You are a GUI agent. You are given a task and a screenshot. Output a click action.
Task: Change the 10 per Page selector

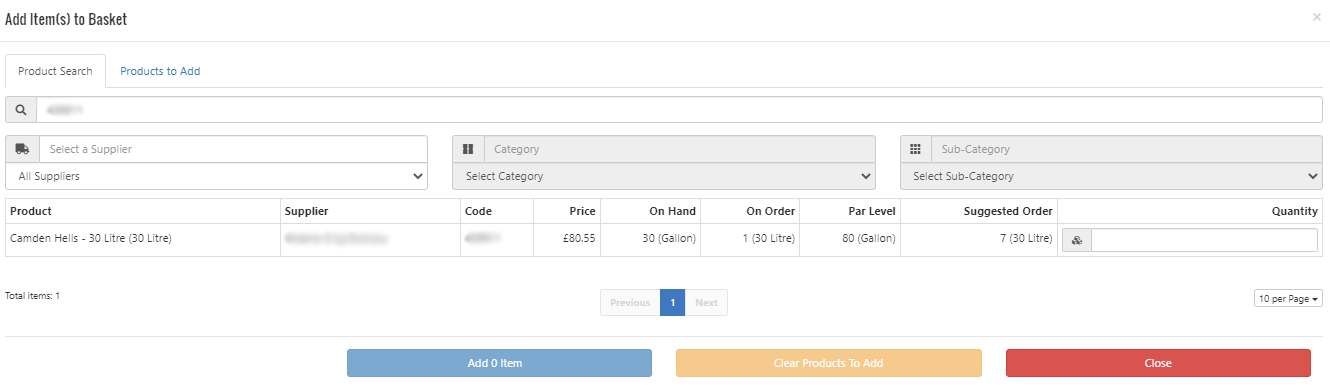1288,299
